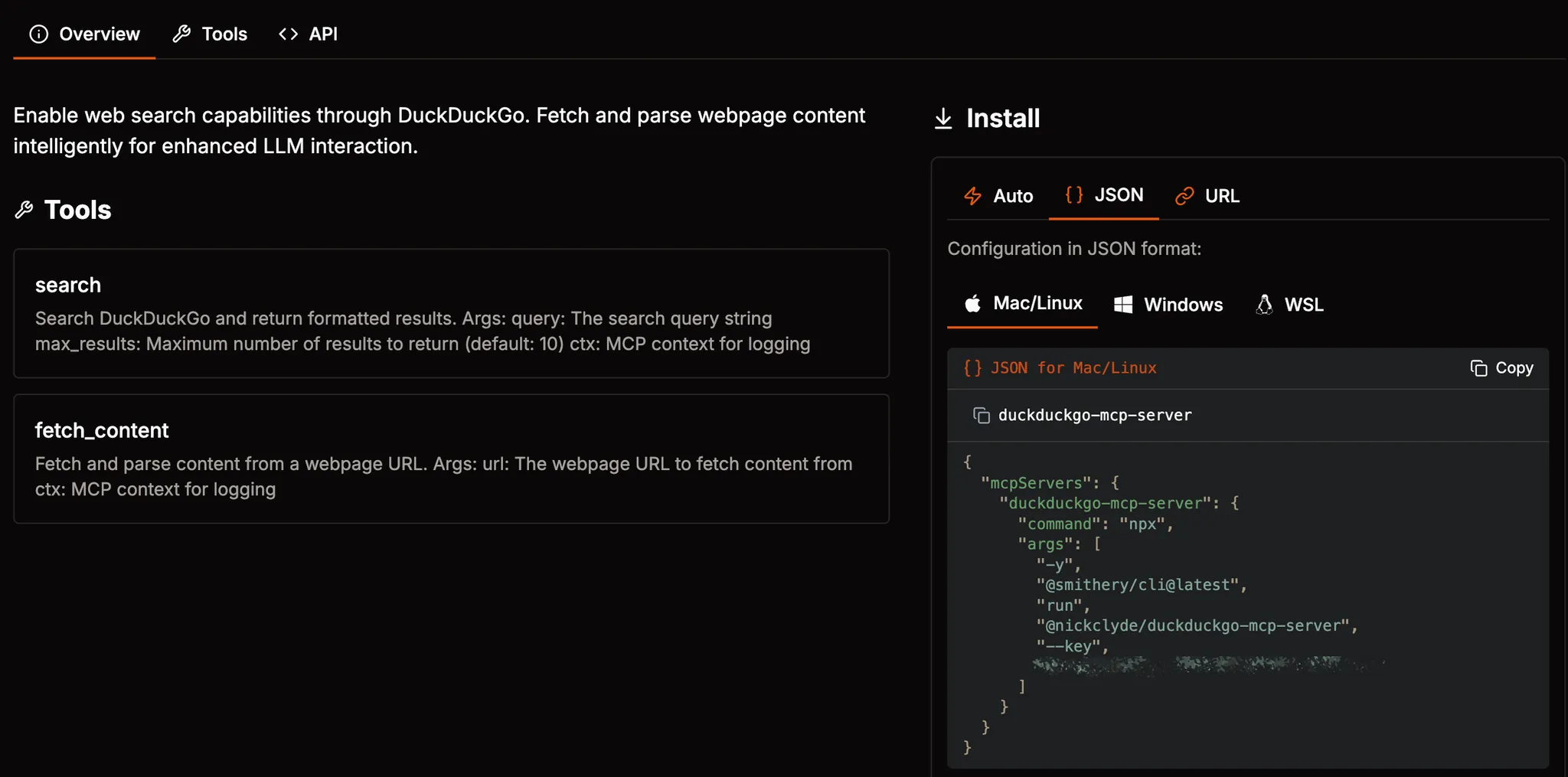This screenshot has width=1568, height=777.
Task: Click braces icon in JSON for Mac/Linux header
Action: pyautogui.click(x=972, y=368)
